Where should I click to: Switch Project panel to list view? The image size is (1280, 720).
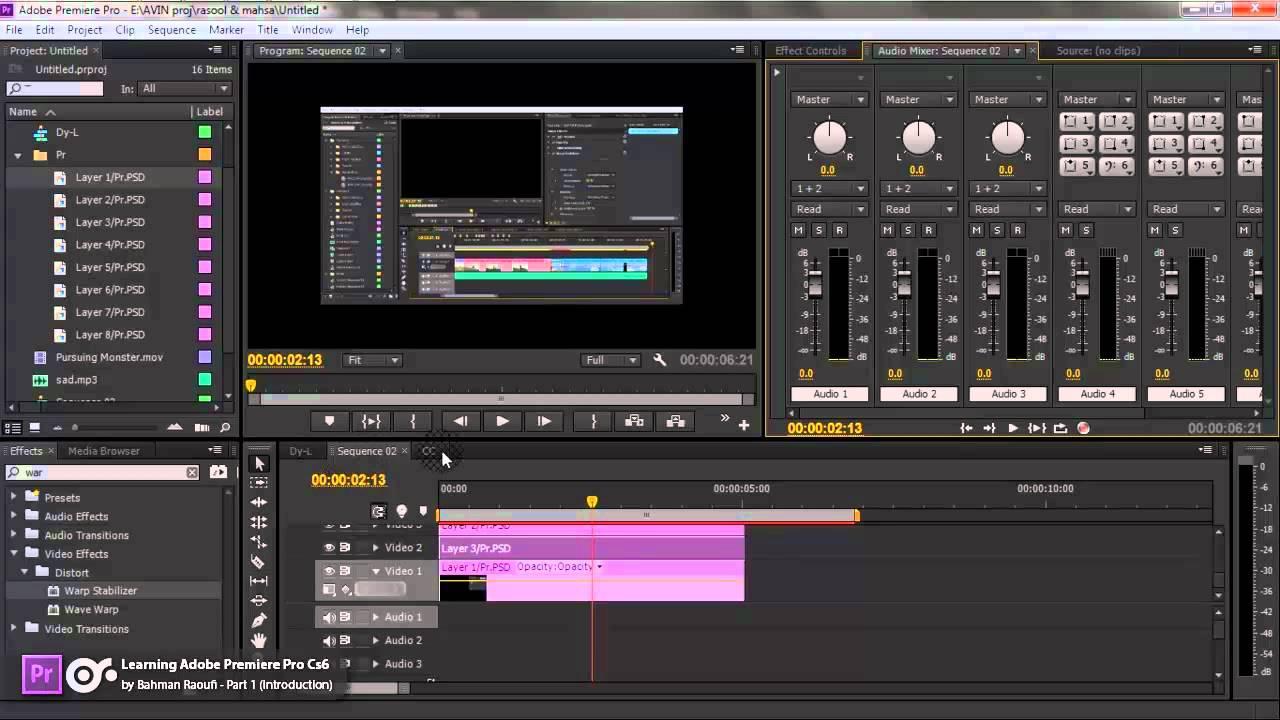pos(12,428)
